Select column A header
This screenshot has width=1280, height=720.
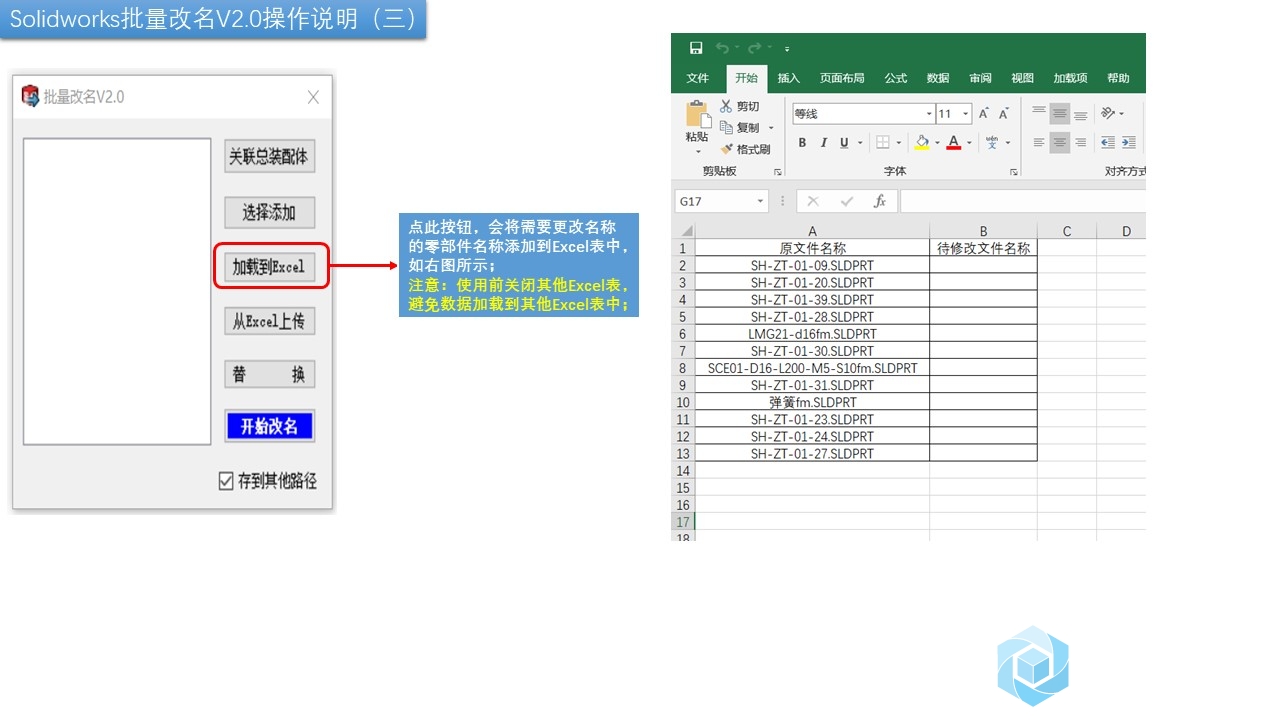(x=812, y=231)
